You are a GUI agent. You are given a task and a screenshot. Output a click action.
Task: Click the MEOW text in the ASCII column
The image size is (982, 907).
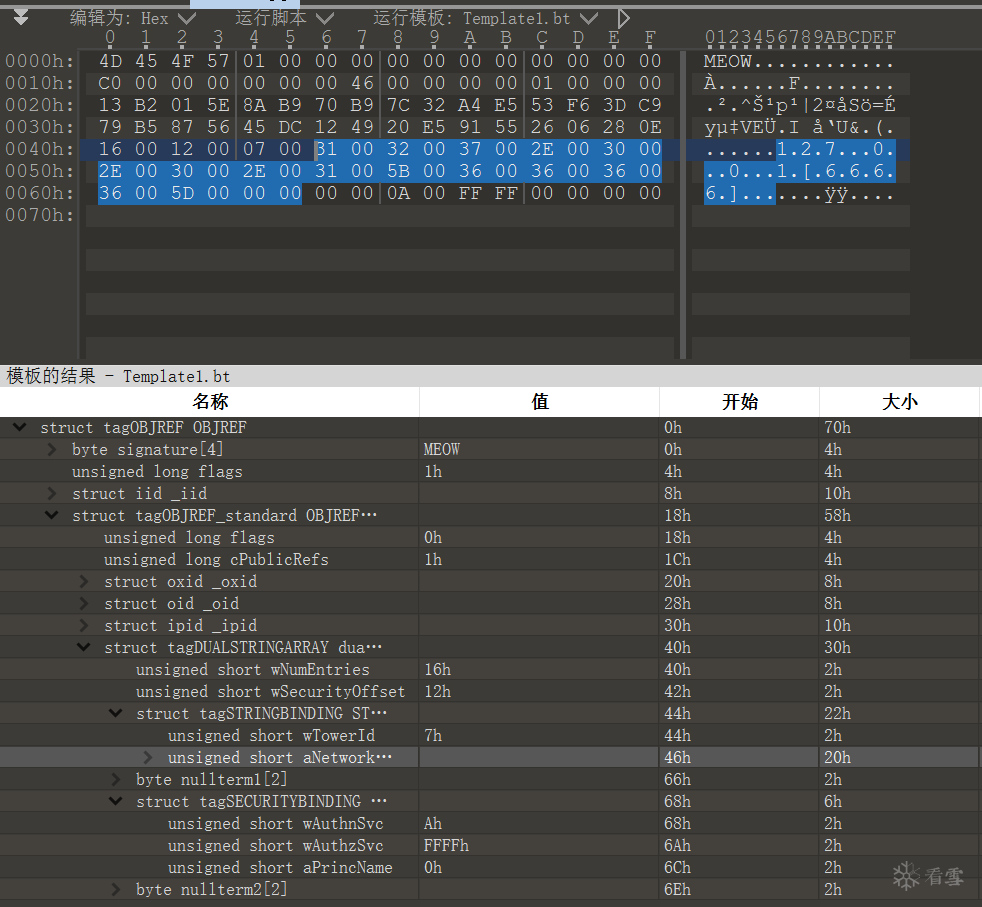tap(728, 60)
